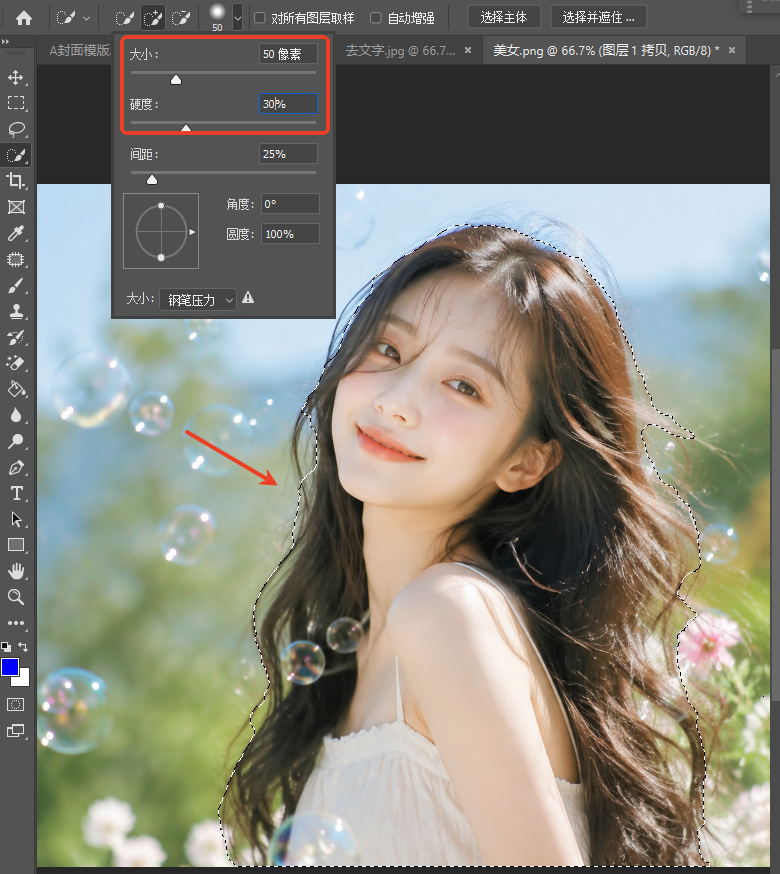Switch to the 去文字.jpg tab

[x=400, y=51]
